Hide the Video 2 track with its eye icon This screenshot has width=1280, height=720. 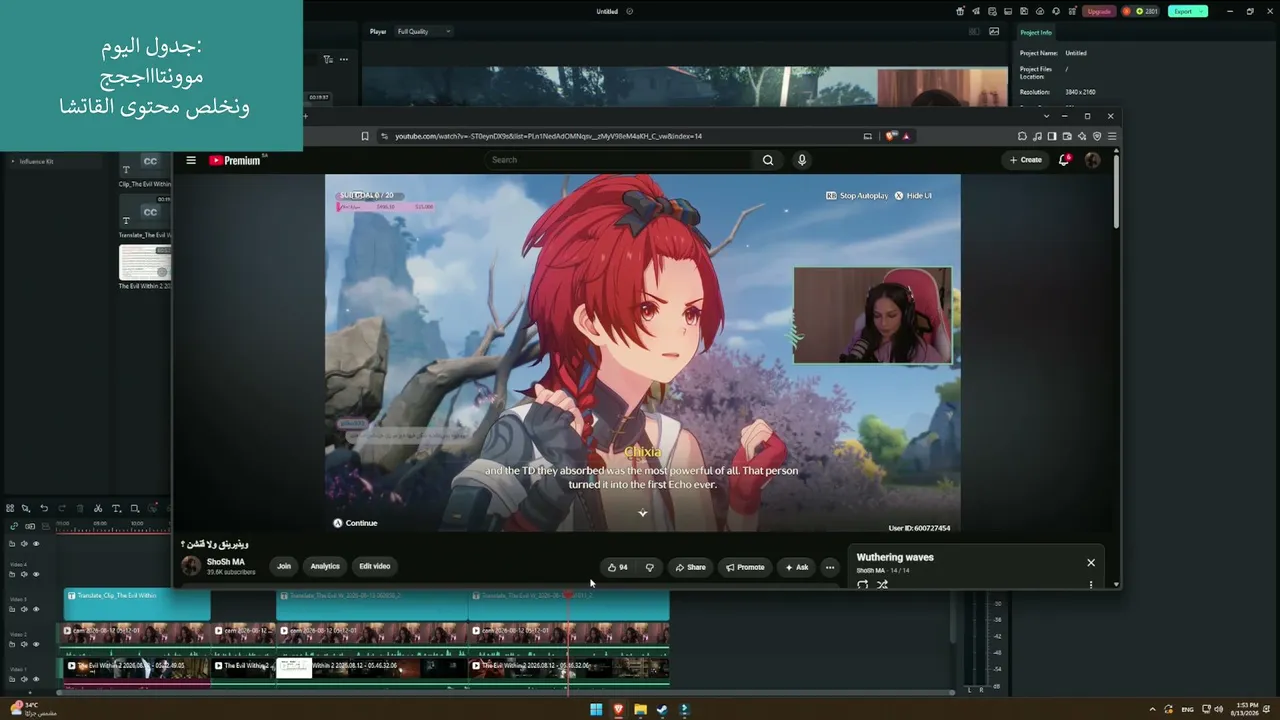tap(36, 644)
